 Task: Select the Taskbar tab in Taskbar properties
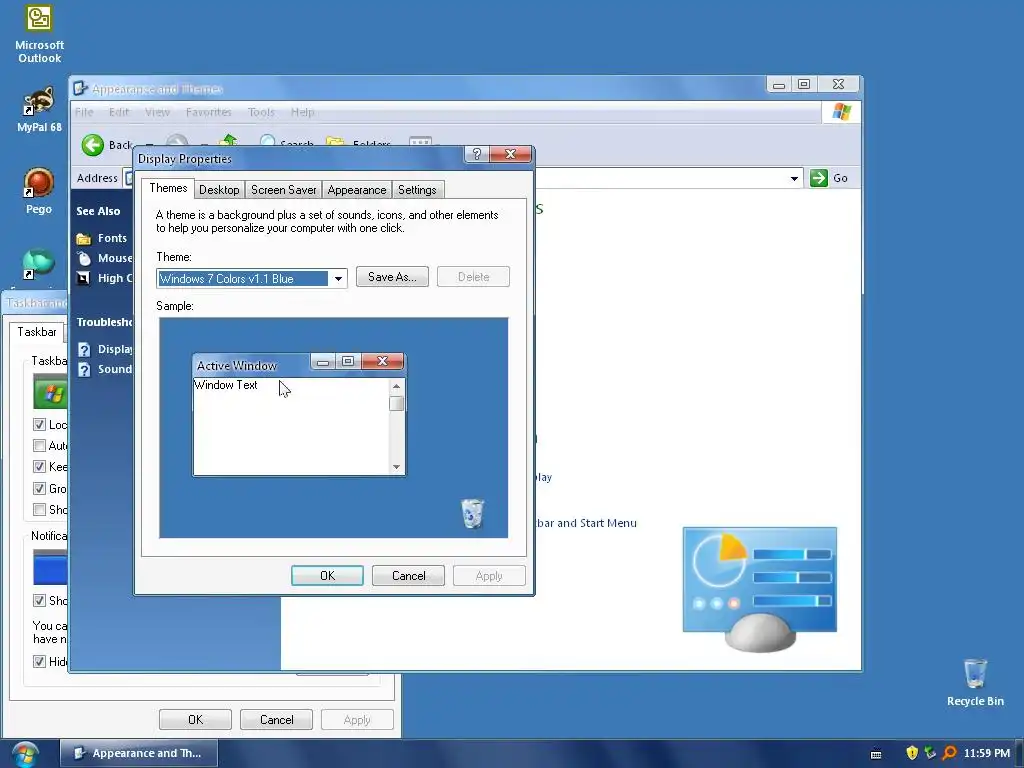coord(37,332)
